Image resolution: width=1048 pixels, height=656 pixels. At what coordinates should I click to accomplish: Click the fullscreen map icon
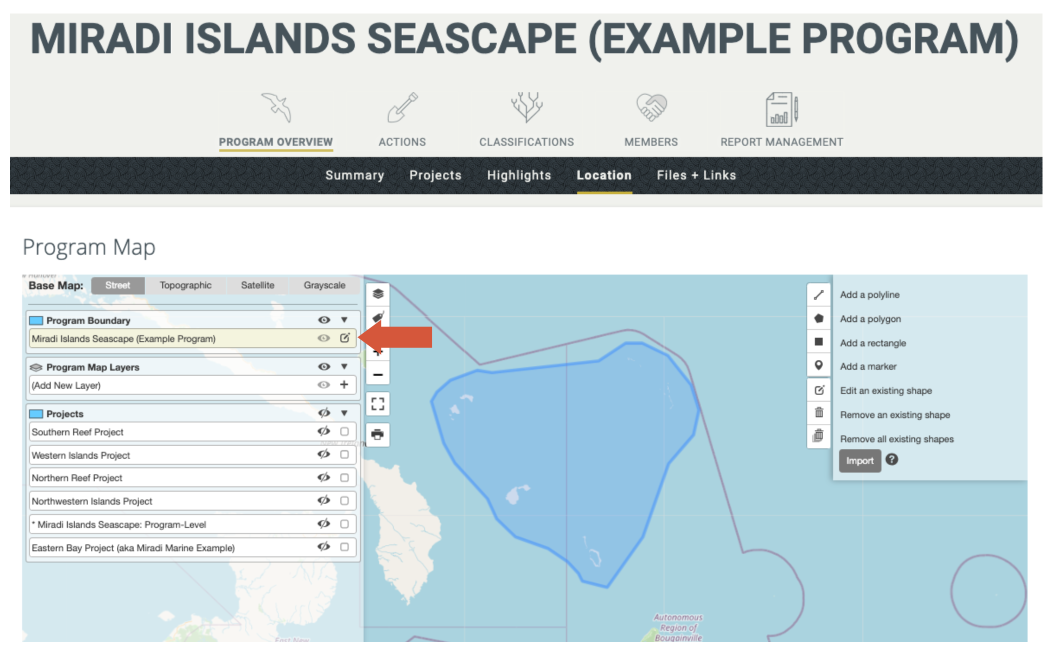tap(377, 404)
